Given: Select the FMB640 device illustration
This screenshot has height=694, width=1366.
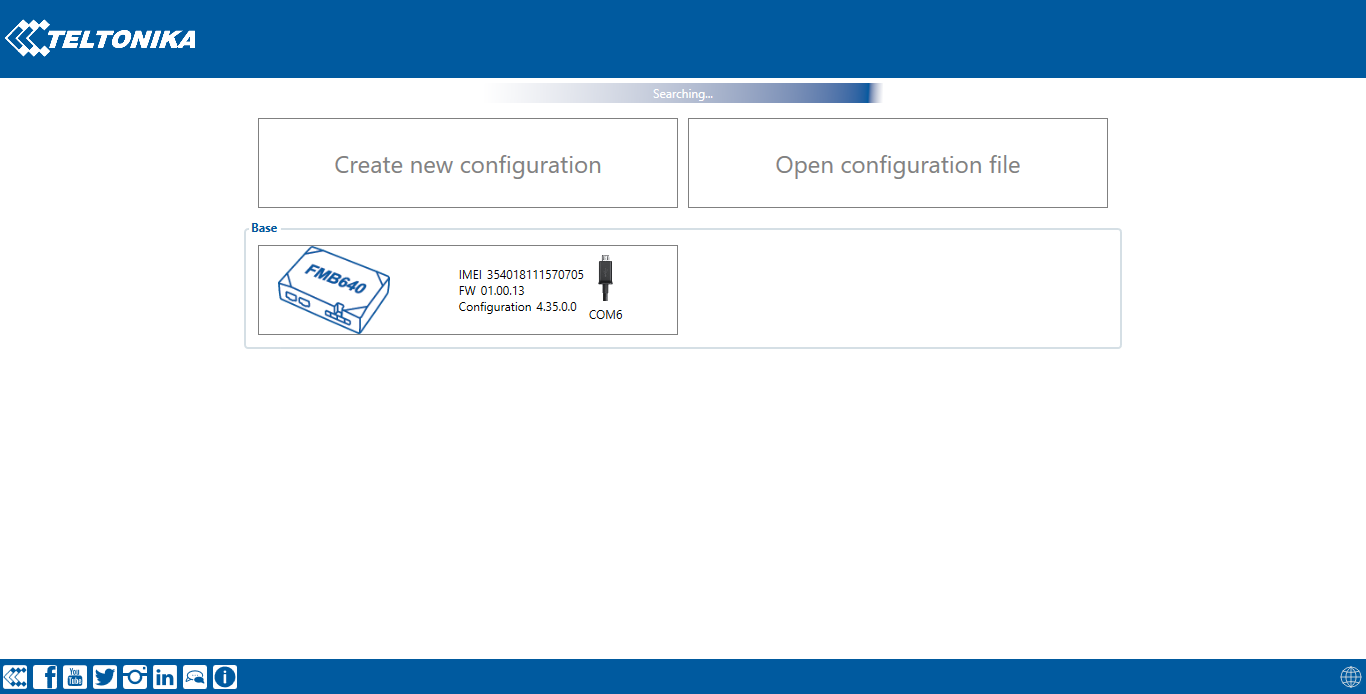Looking at the screenshot, I should 333,290.
